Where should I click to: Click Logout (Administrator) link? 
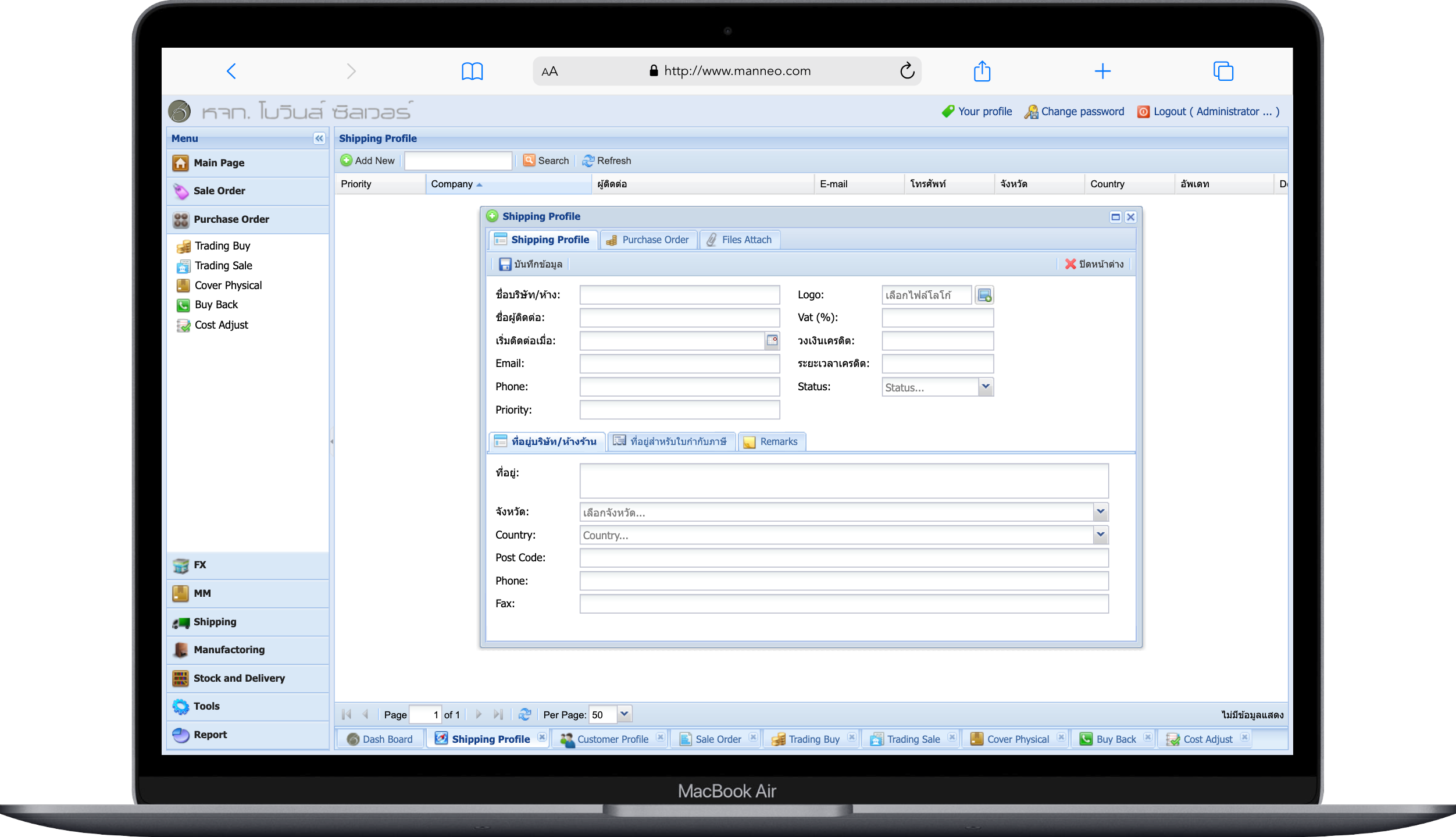tap(1209, 112)
